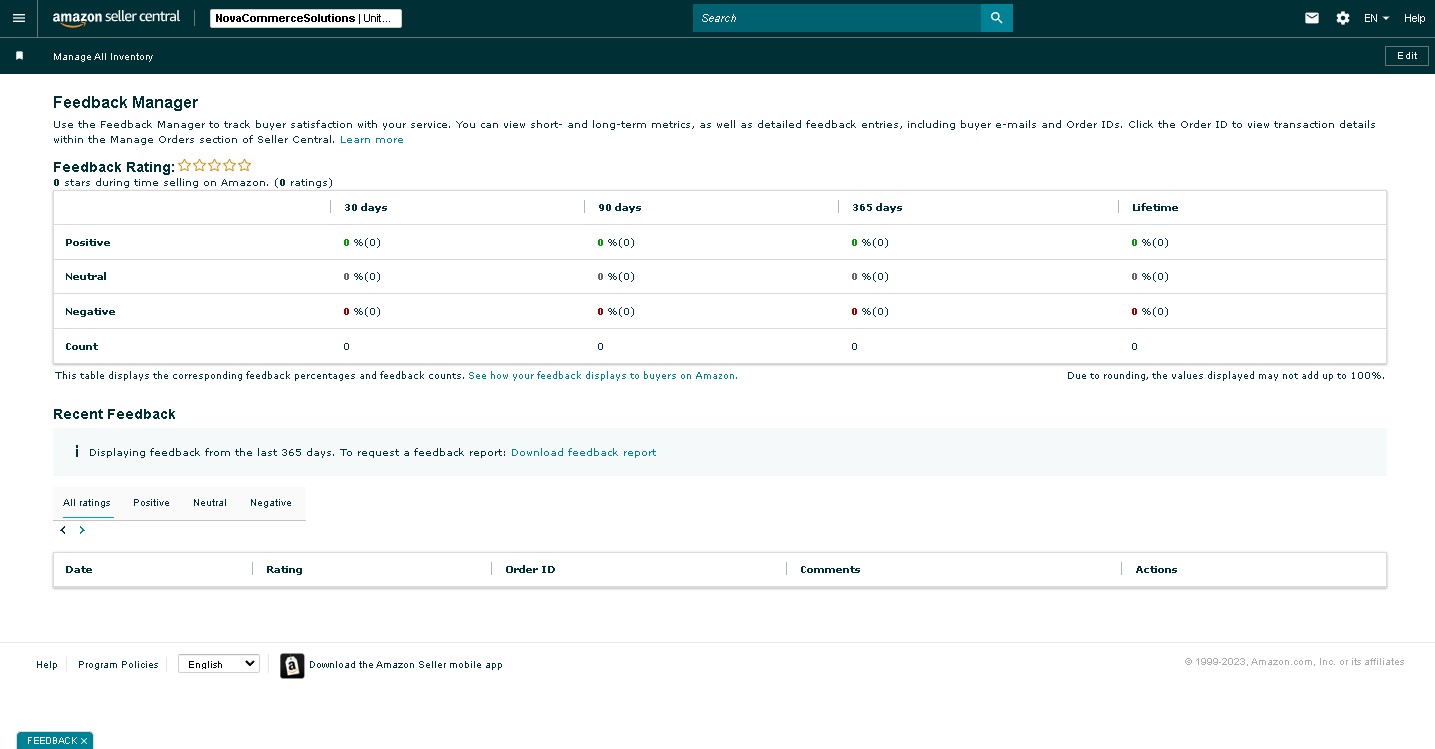
Task: Click the Actions column header
Action: click(x=1156, y=570)
